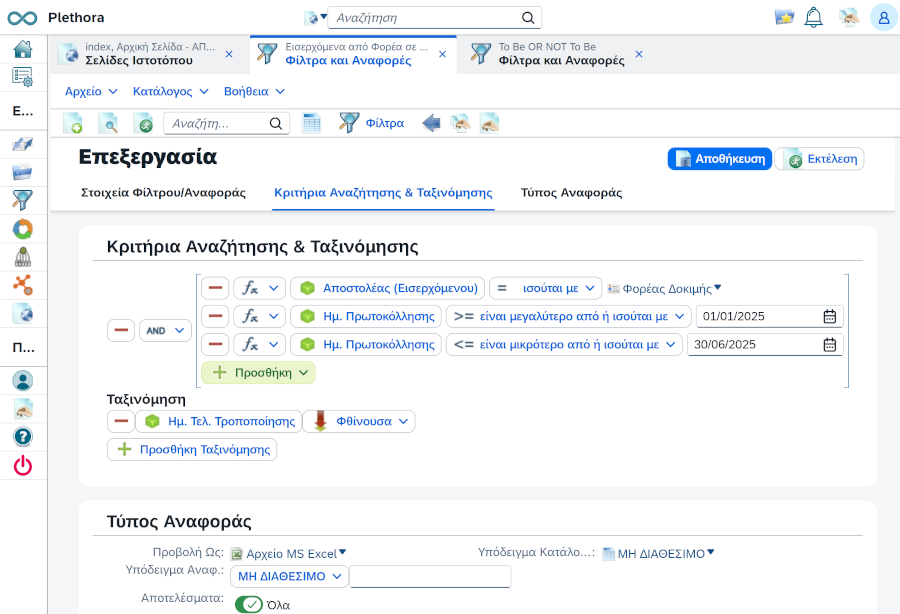The width and height of the screenshot is (900, 614).
Task: Open the calendar icon beside 01/01/2025
Action: [828, 315]
